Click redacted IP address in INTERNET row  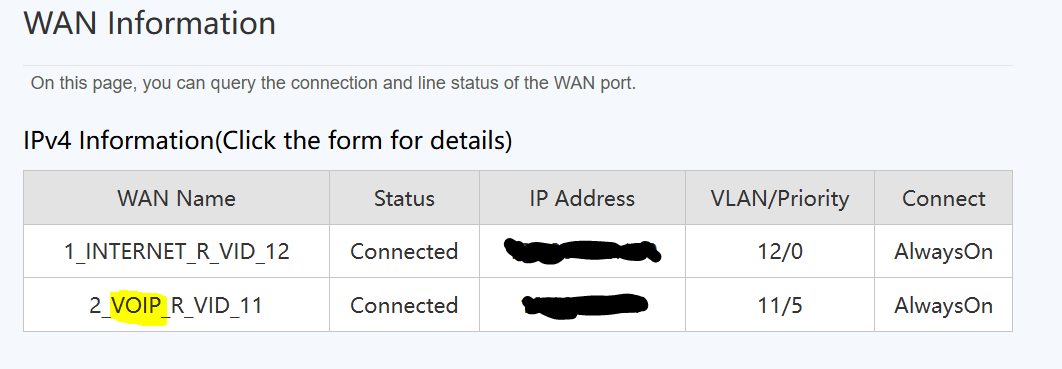[x=582, y=251]
